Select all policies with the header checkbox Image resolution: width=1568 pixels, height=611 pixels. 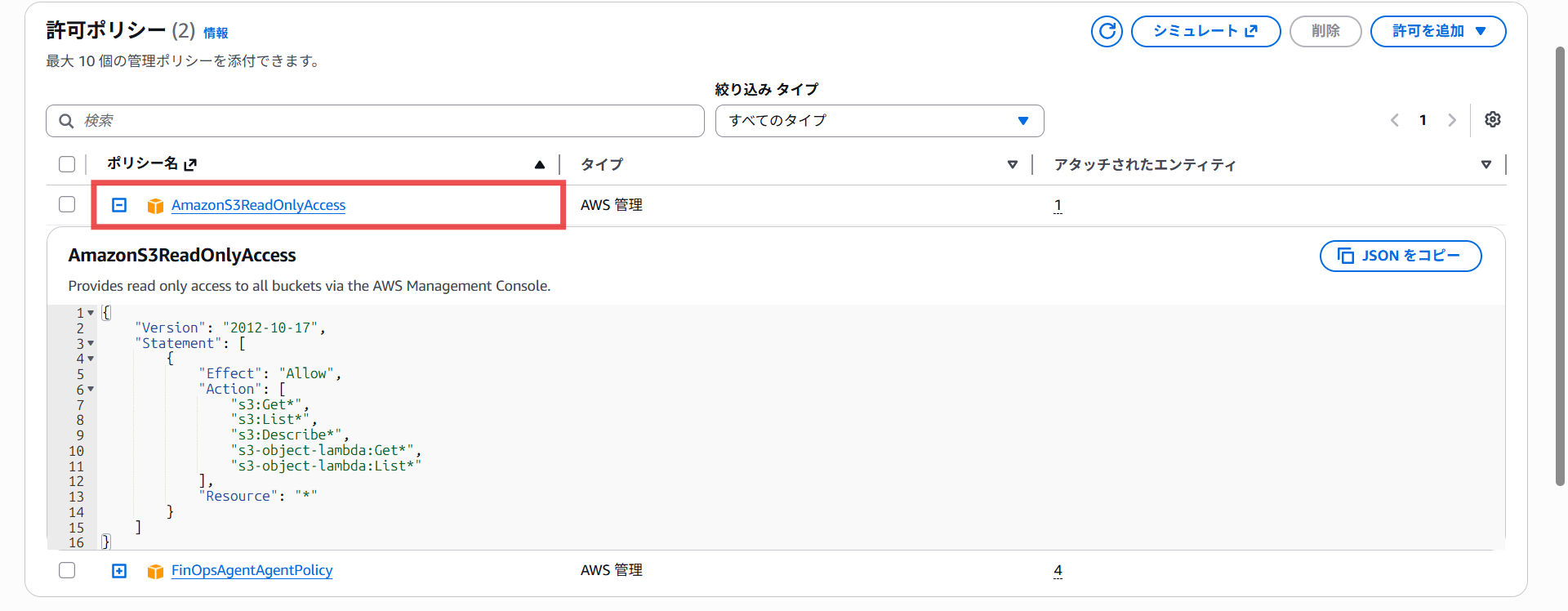point(67,164)
